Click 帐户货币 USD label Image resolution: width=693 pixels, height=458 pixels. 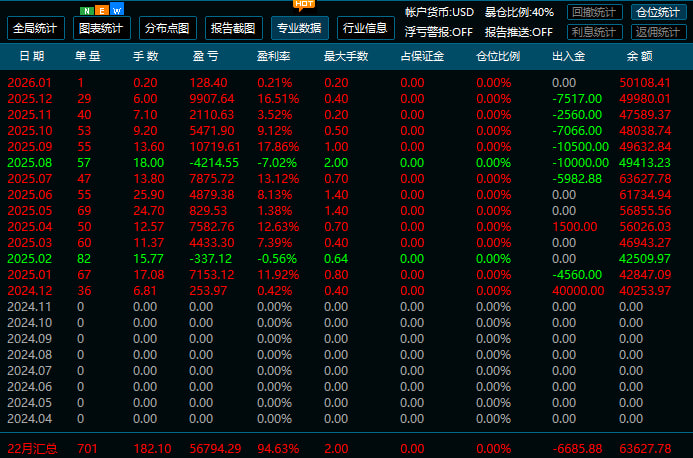click(x=439, y=12)
